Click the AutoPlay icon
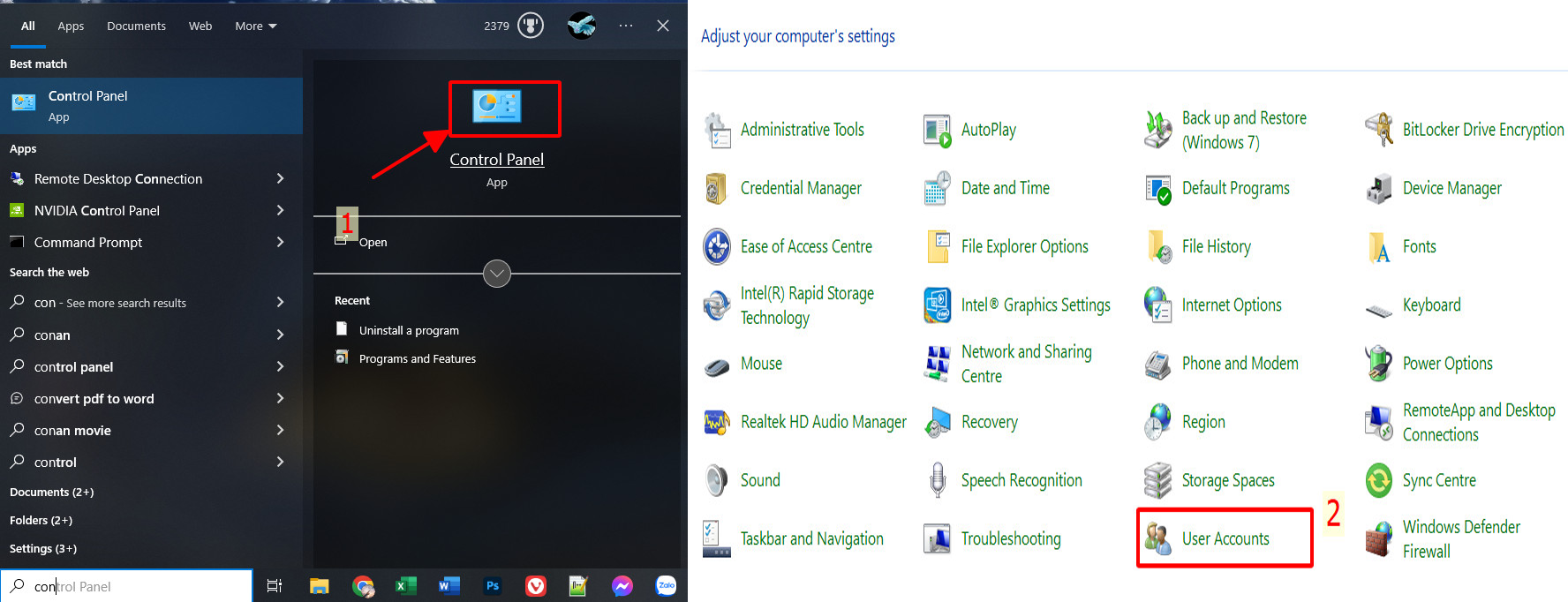 coord(938,130)
